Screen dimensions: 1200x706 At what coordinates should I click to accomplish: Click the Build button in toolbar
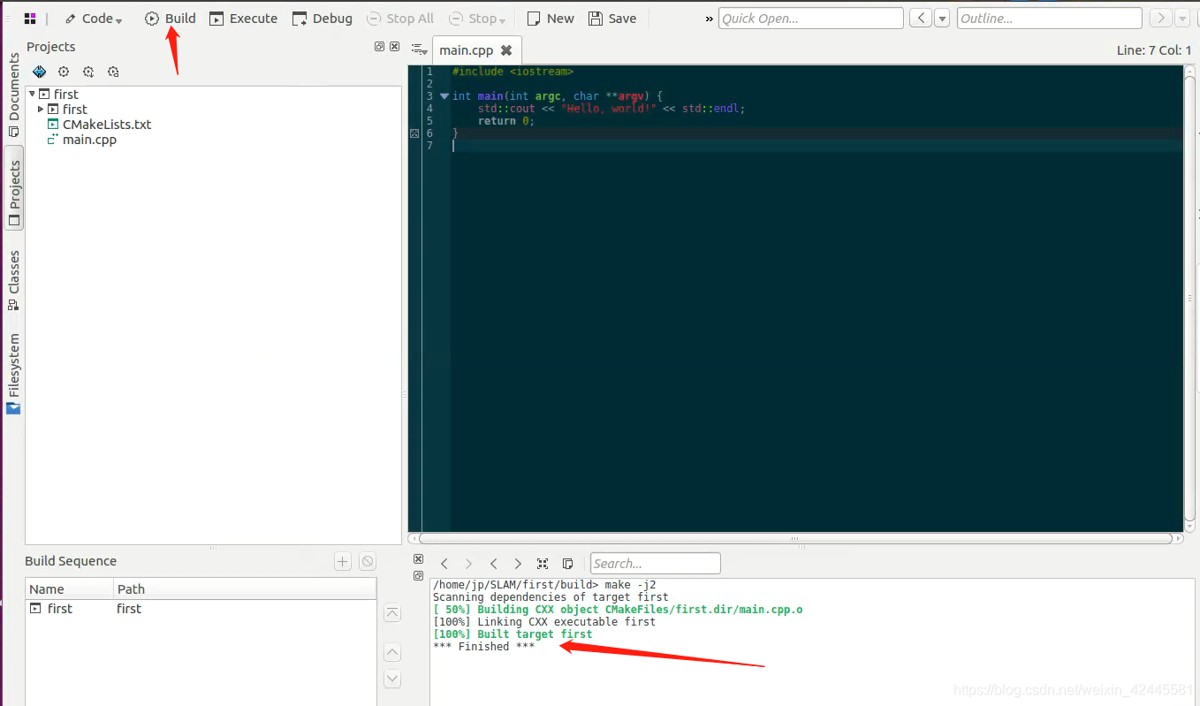[x=170, y=18]
